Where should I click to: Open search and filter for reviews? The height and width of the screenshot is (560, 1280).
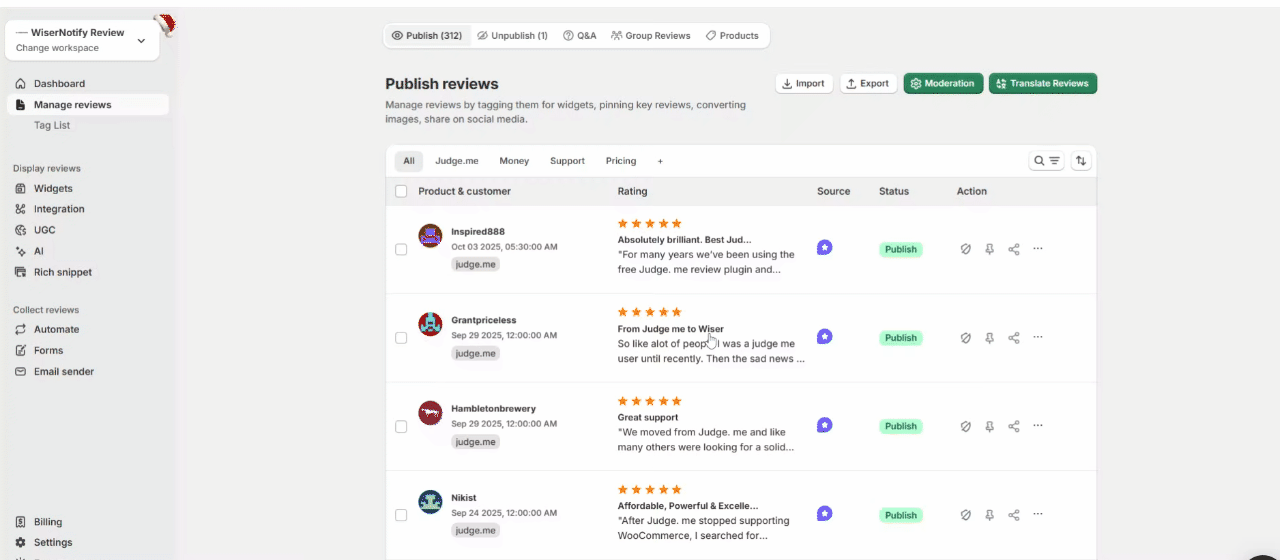1046,161
